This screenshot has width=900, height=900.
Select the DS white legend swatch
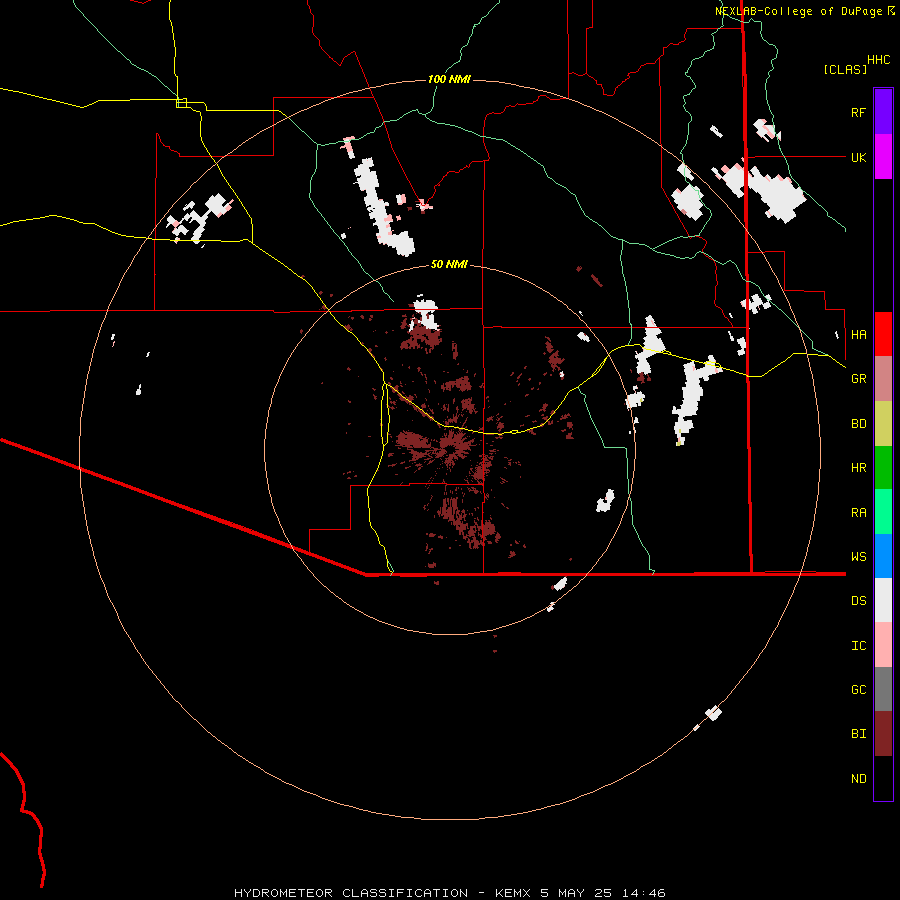click(x=883, y=600)
